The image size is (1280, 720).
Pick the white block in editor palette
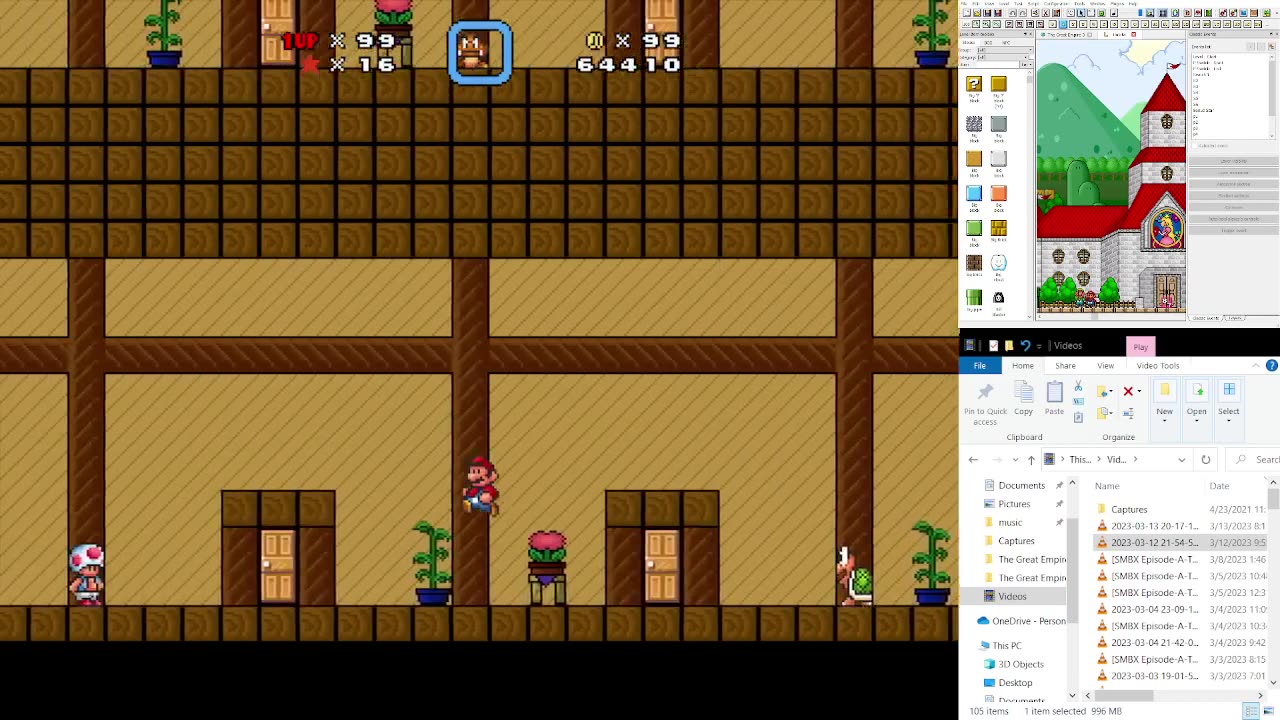[998, 158]
